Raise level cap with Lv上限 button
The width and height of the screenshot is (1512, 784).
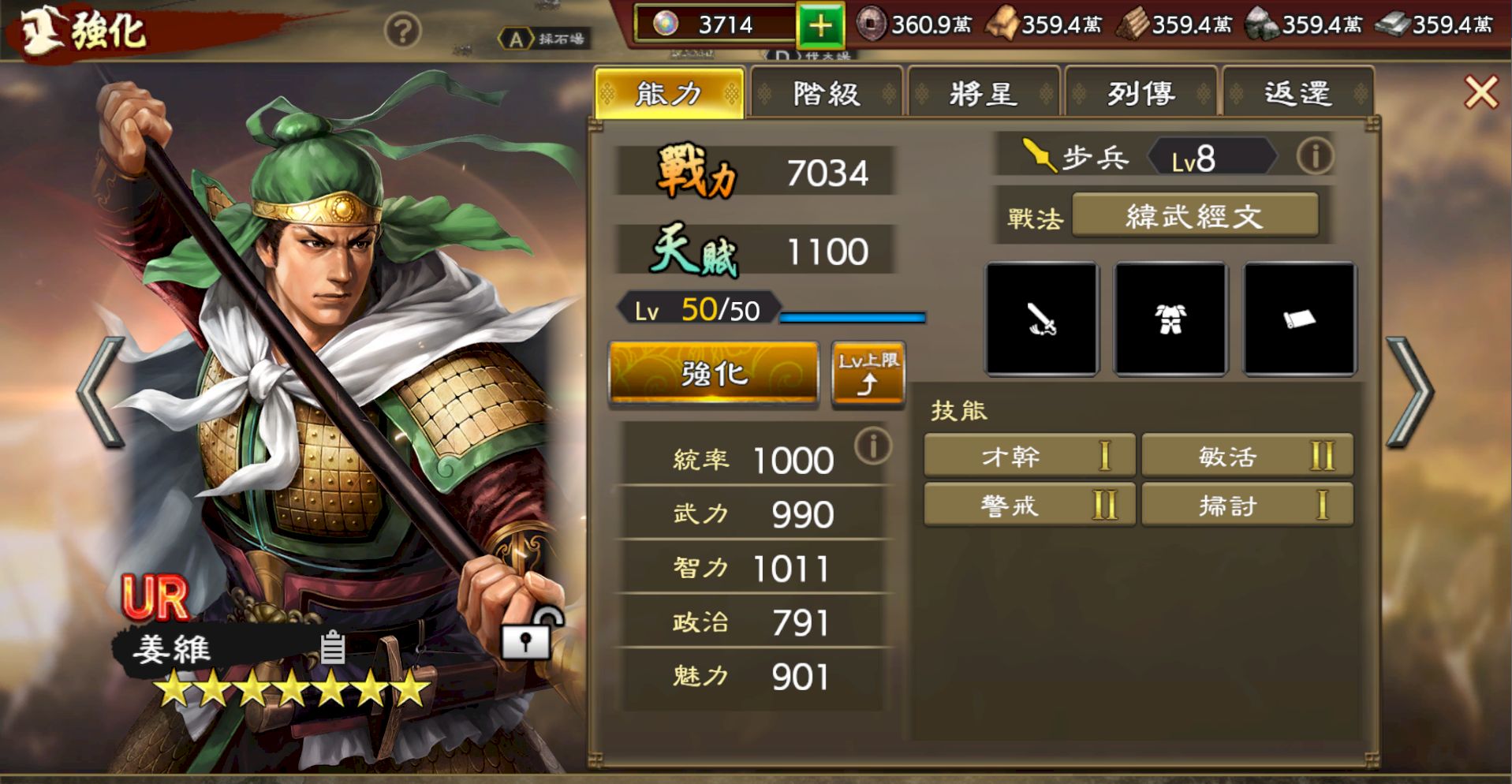pyautogui.click(x=868, y=373)
